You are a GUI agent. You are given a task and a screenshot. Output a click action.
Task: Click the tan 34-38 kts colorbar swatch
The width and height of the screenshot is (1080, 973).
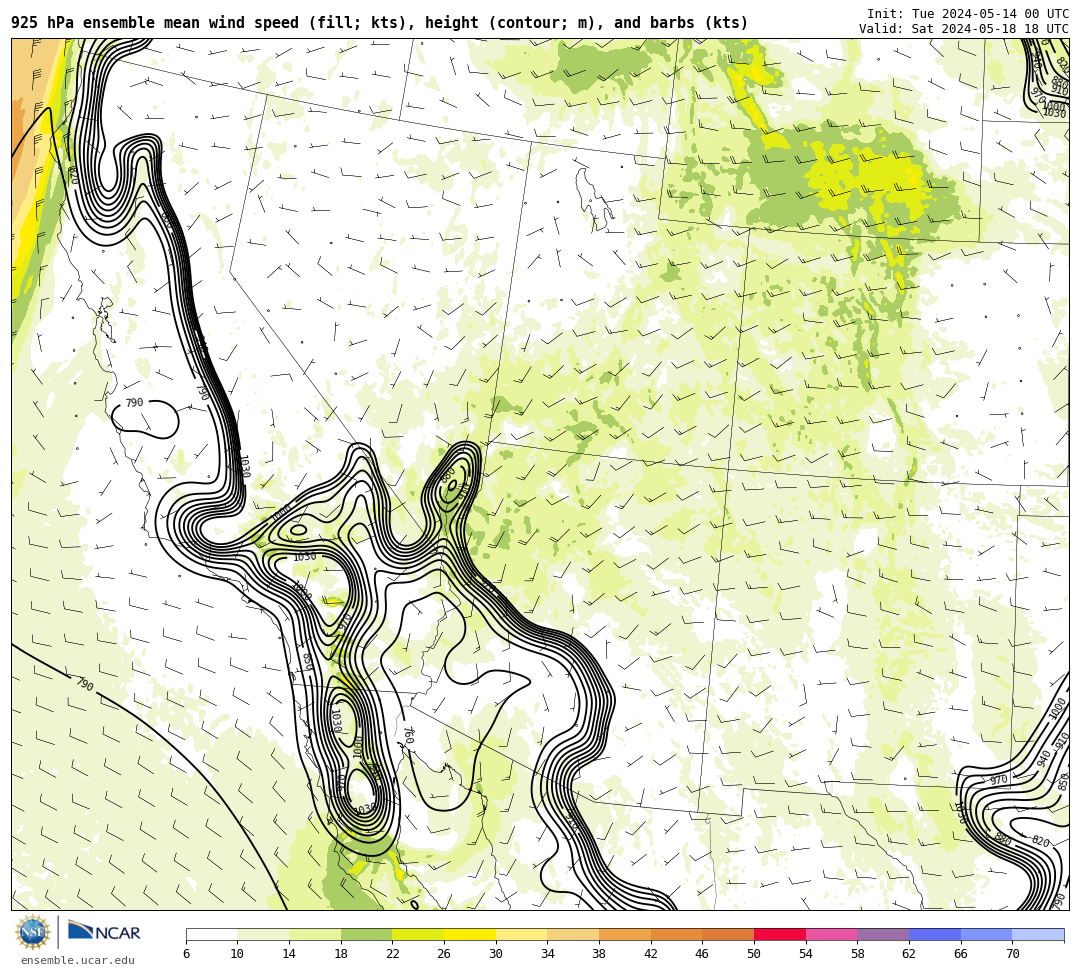(x=573, y=934)
